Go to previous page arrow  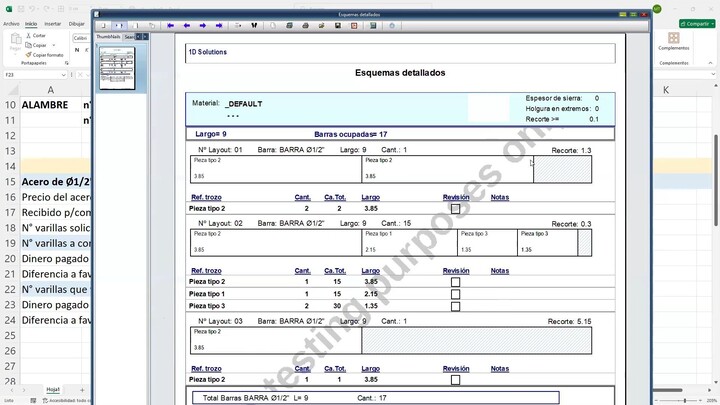point(186,26)
